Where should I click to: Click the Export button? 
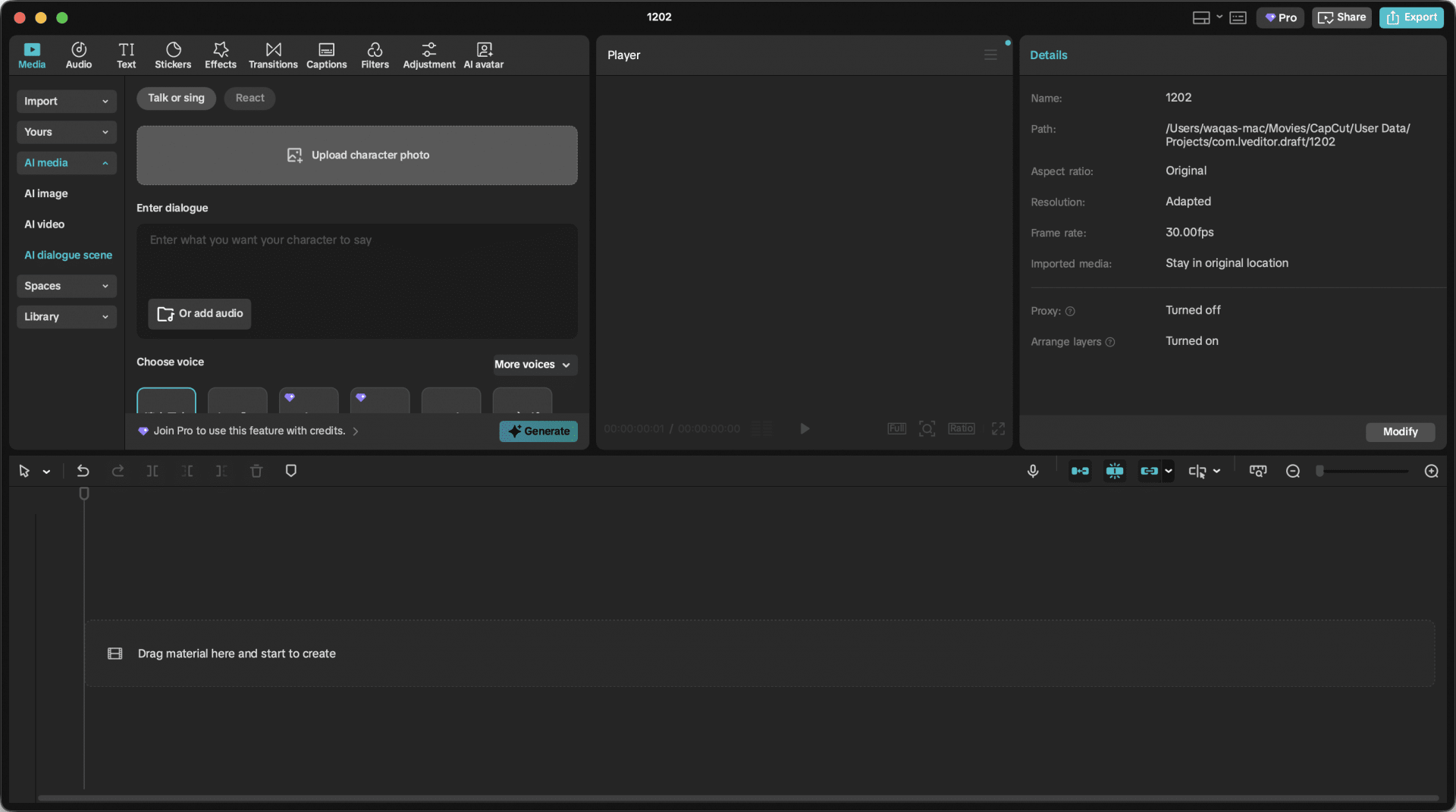point(1411,17)
